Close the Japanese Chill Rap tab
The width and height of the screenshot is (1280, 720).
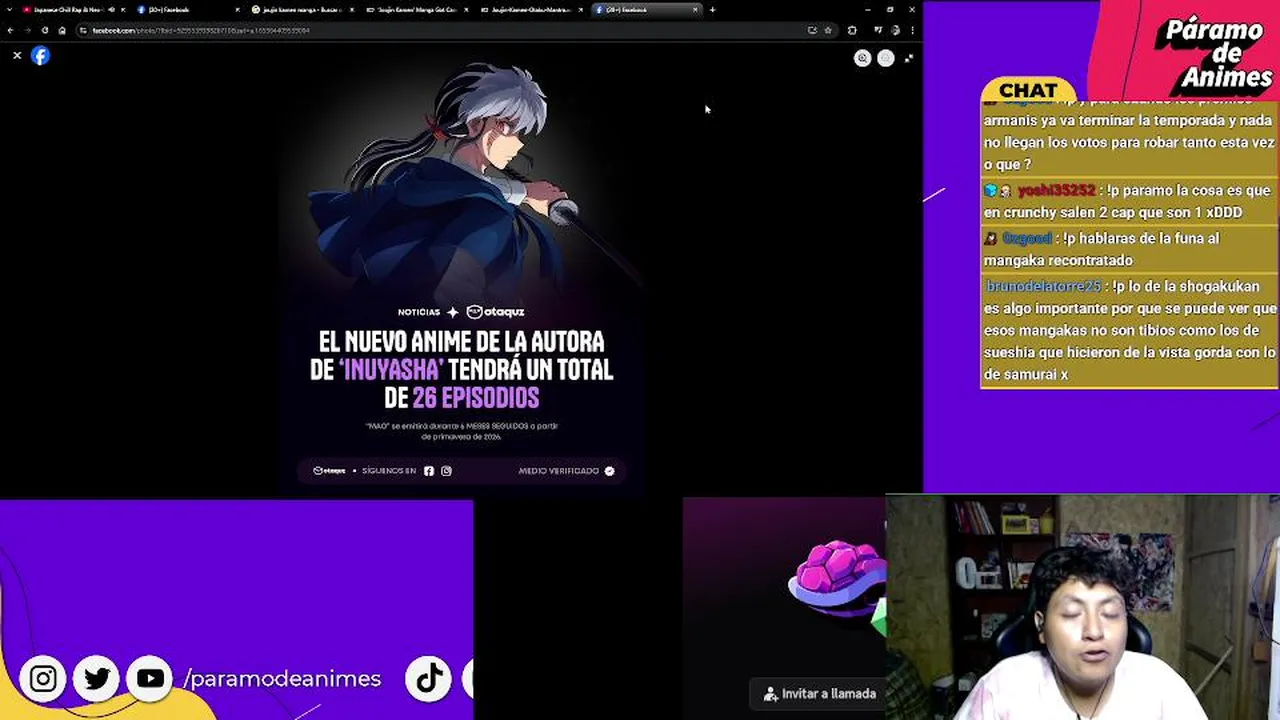coord(123,10)
